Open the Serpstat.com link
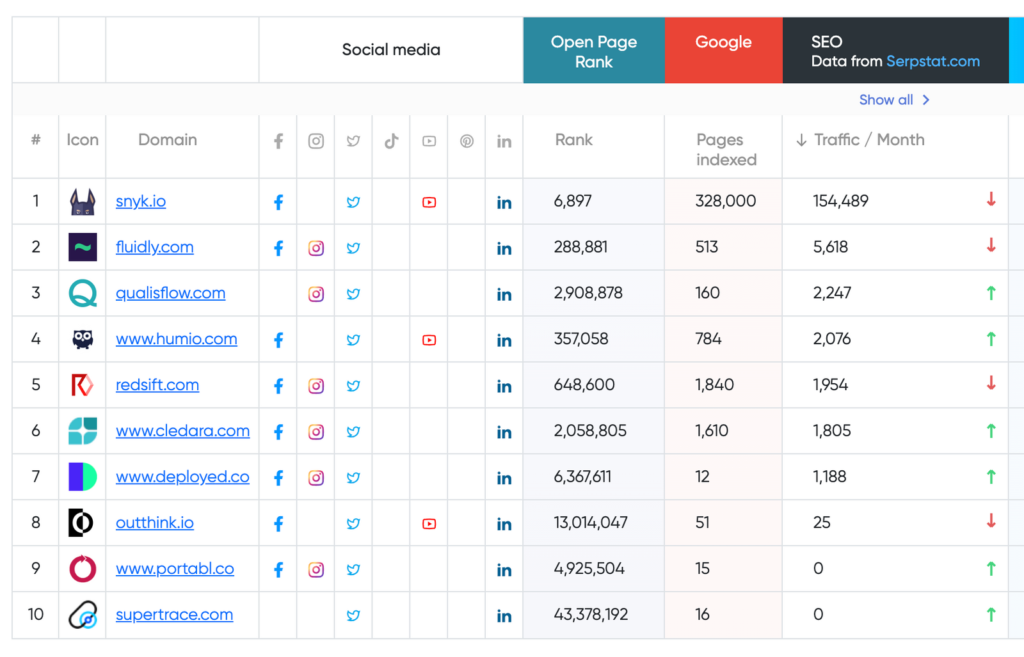The height and width of the screenshot is (657, 1024). click(x=933, y=61)
